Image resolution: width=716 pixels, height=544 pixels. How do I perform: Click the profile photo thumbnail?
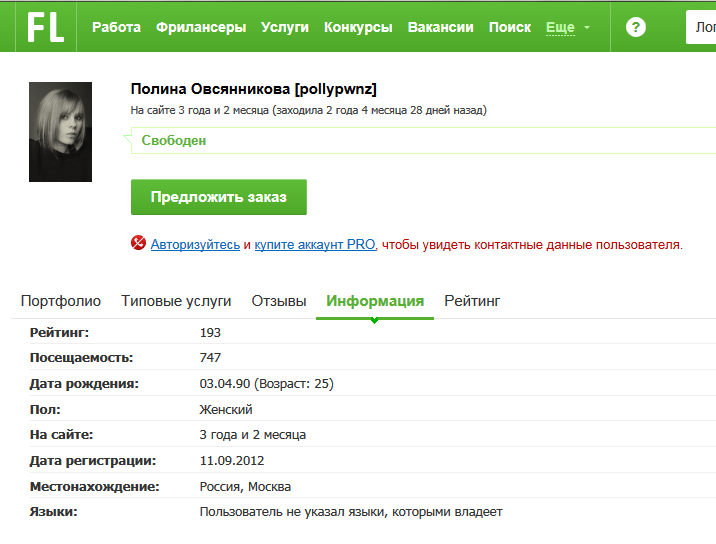coord(60,132)
